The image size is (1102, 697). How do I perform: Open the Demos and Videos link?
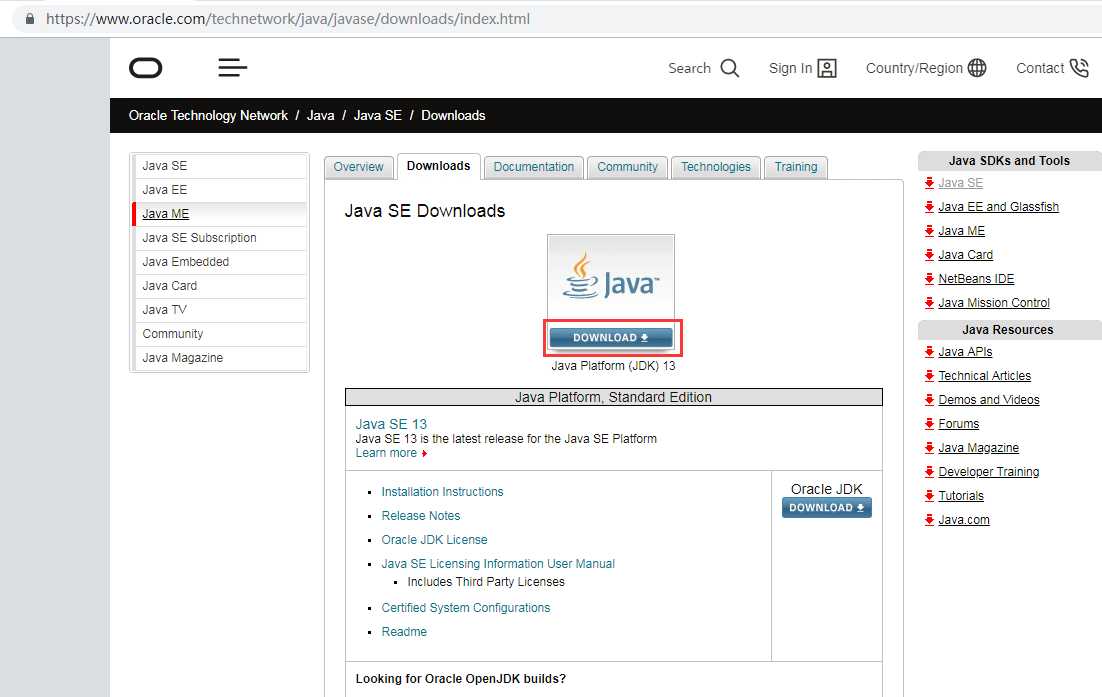pyautogui.click(x=989, y=400)
